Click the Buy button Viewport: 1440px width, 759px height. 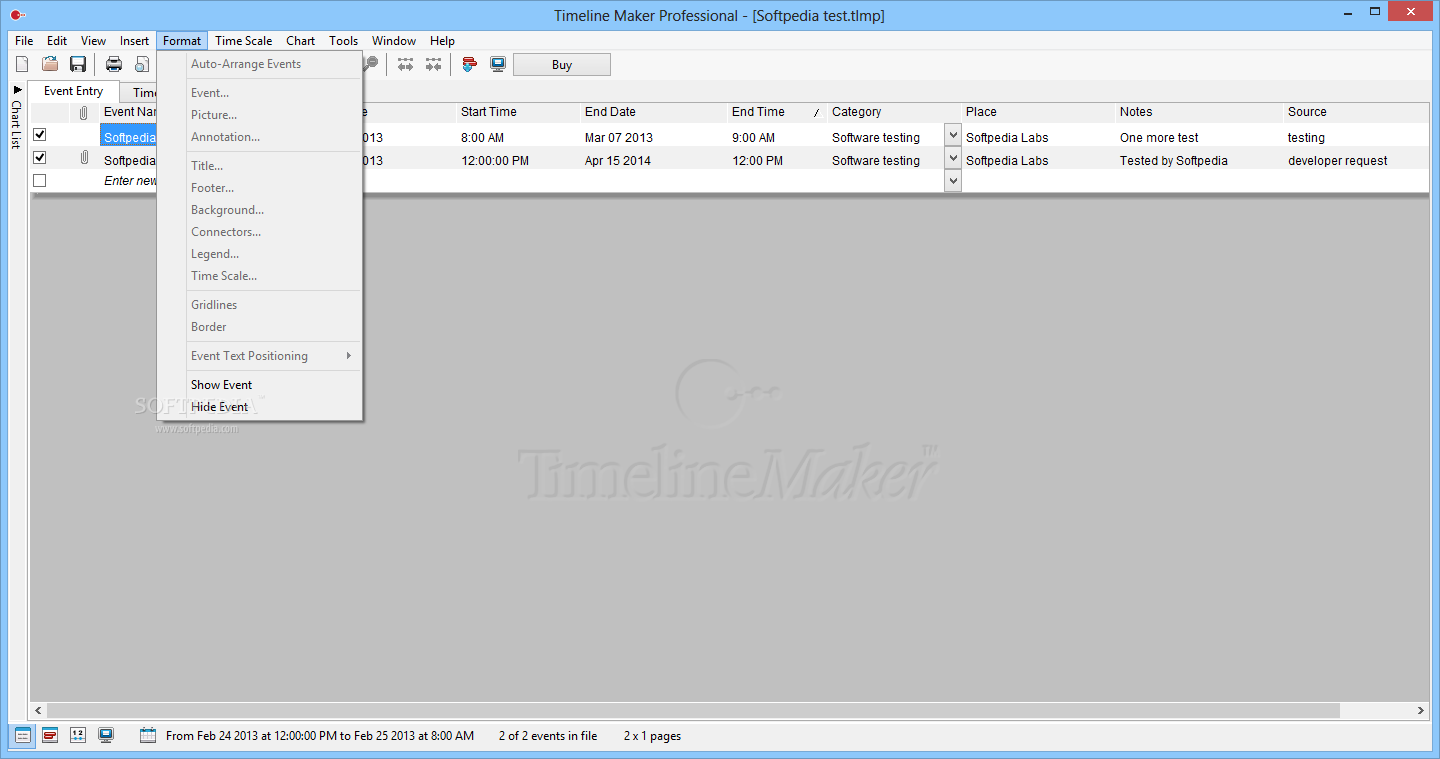(x=562, y=65)
